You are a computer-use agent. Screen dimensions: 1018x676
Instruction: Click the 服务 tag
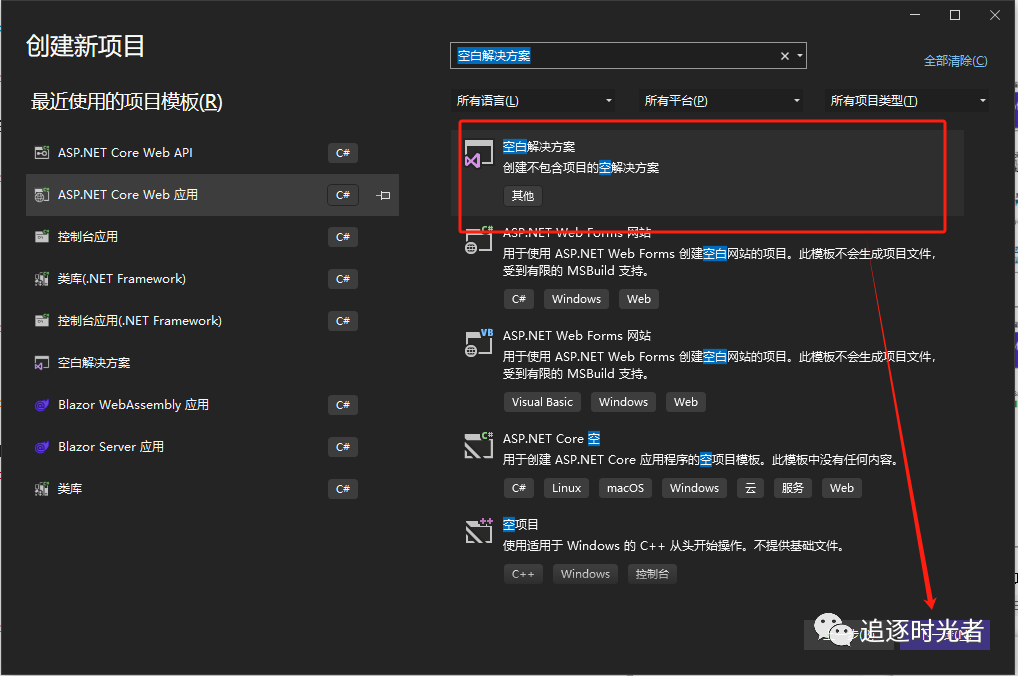[792, 488]
